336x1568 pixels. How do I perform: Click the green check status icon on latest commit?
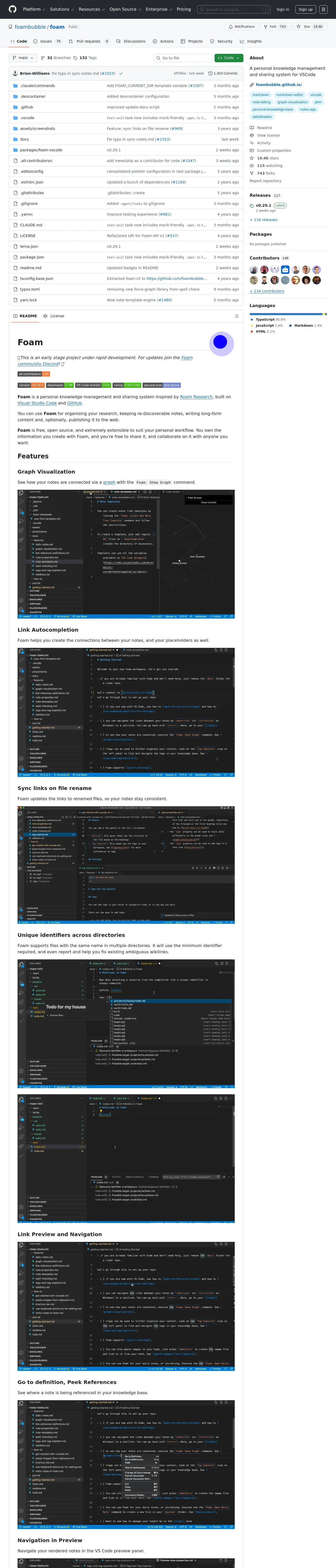pos(121,73)
